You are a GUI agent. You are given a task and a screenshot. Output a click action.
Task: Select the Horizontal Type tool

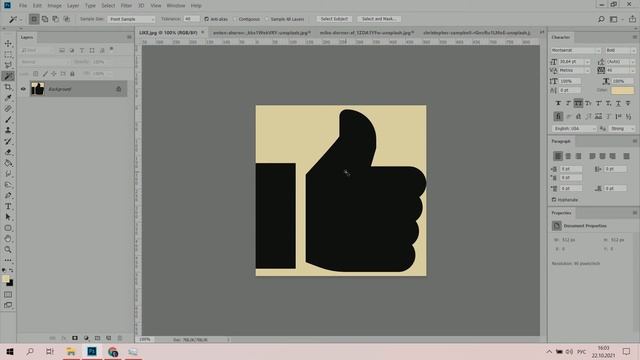click(x=8, y=206)
